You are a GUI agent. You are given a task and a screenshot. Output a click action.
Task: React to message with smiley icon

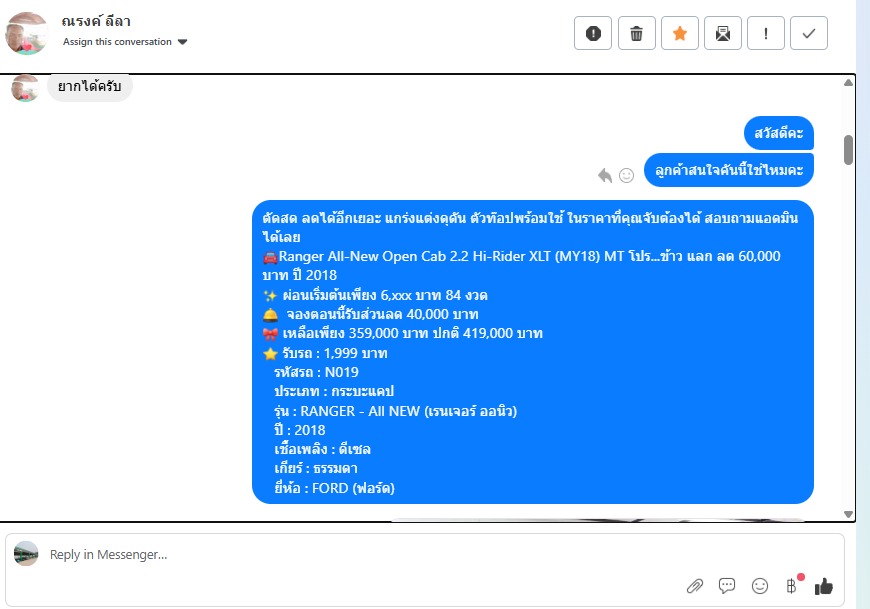coord(626,175)
